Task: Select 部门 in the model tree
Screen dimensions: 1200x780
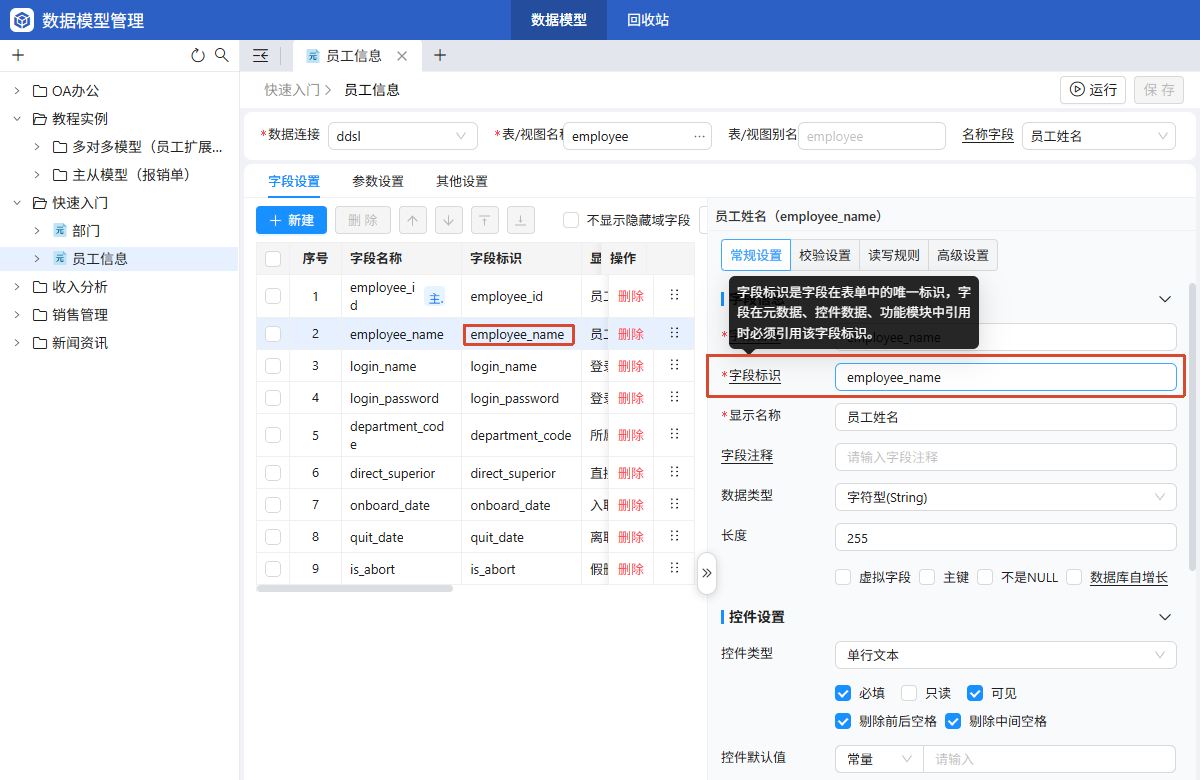Action: [x=86, y=231]
